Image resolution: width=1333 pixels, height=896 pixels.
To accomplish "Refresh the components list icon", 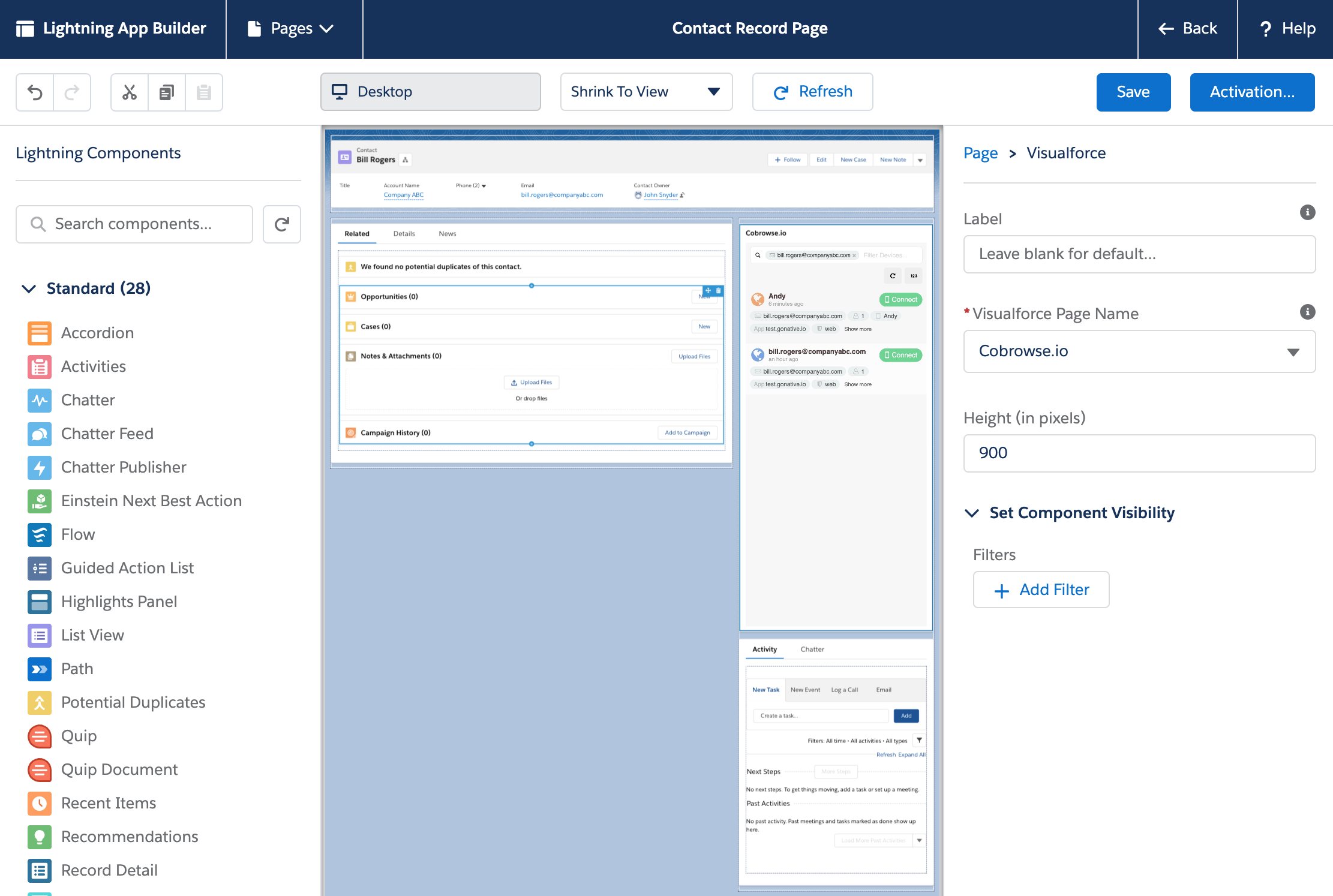I will tap(282, 224).
